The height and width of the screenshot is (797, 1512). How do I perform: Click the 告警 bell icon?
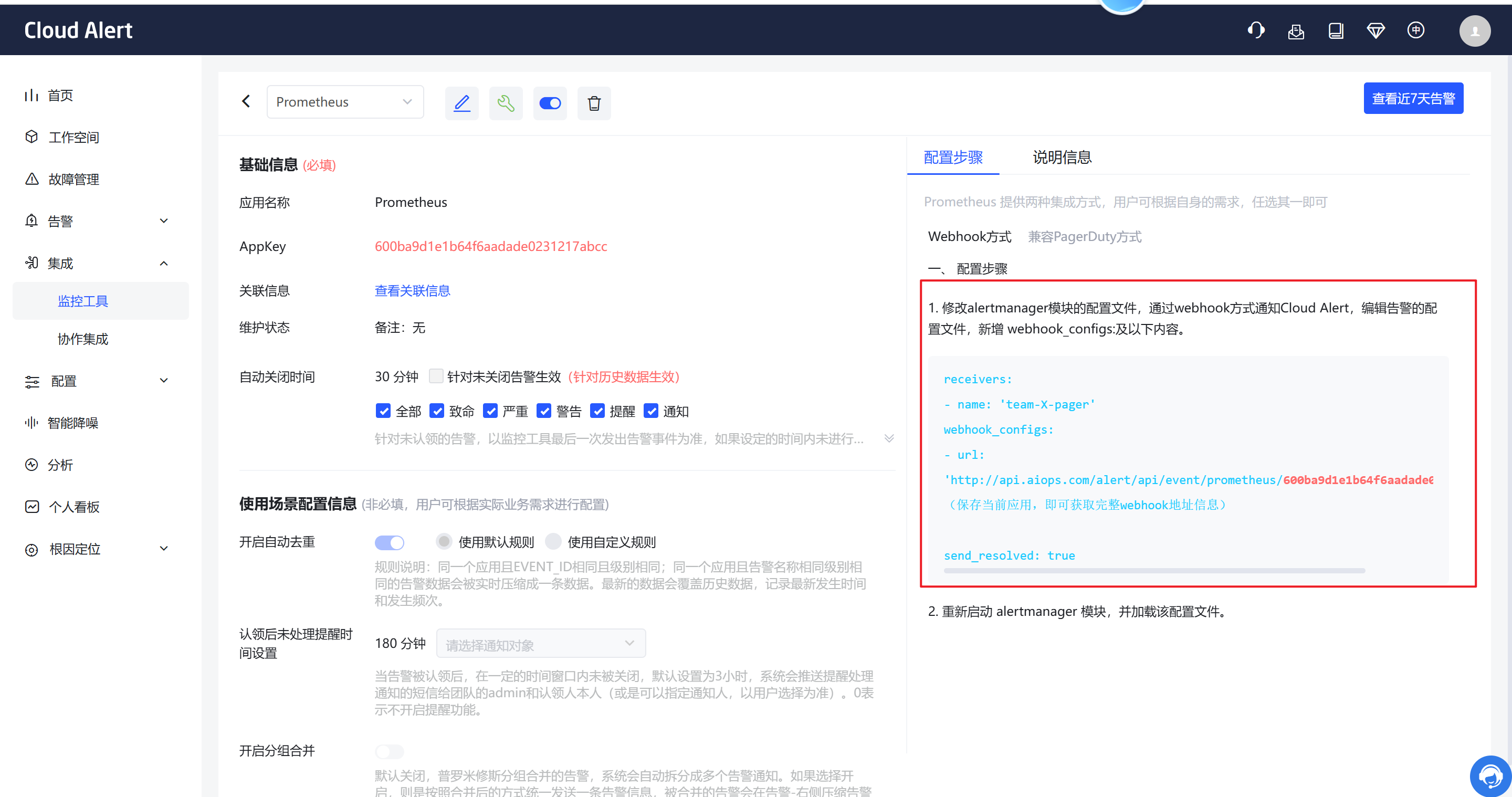pos(31,221)
